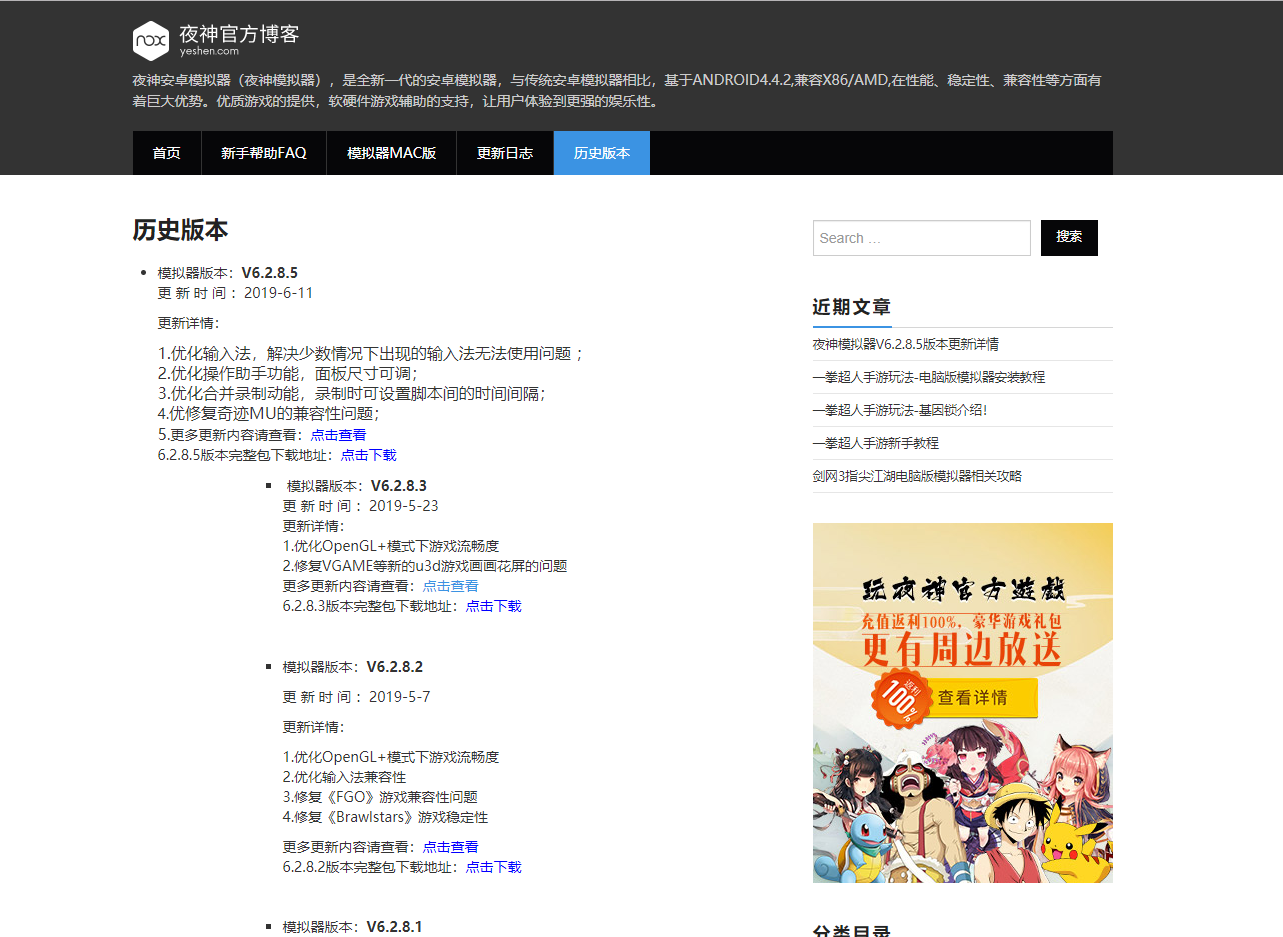Click the Nox logo icon in header
The width and height of the screenshot is (1283, 937).
coord(151,40)
